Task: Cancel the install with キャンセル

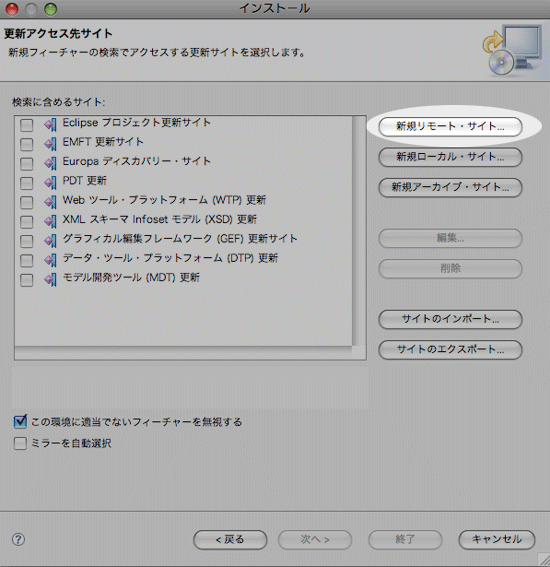Action: point(497,540)
